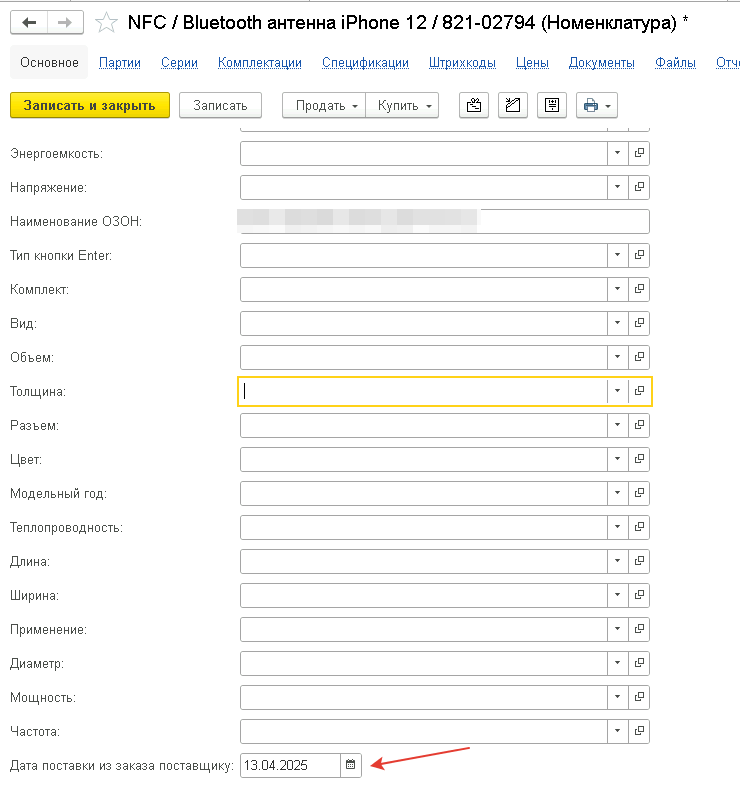Image resolution: width=740 pixels, height=789 pixels.
Task: Open the Мощность value form icon
Action: click(639, 697)
